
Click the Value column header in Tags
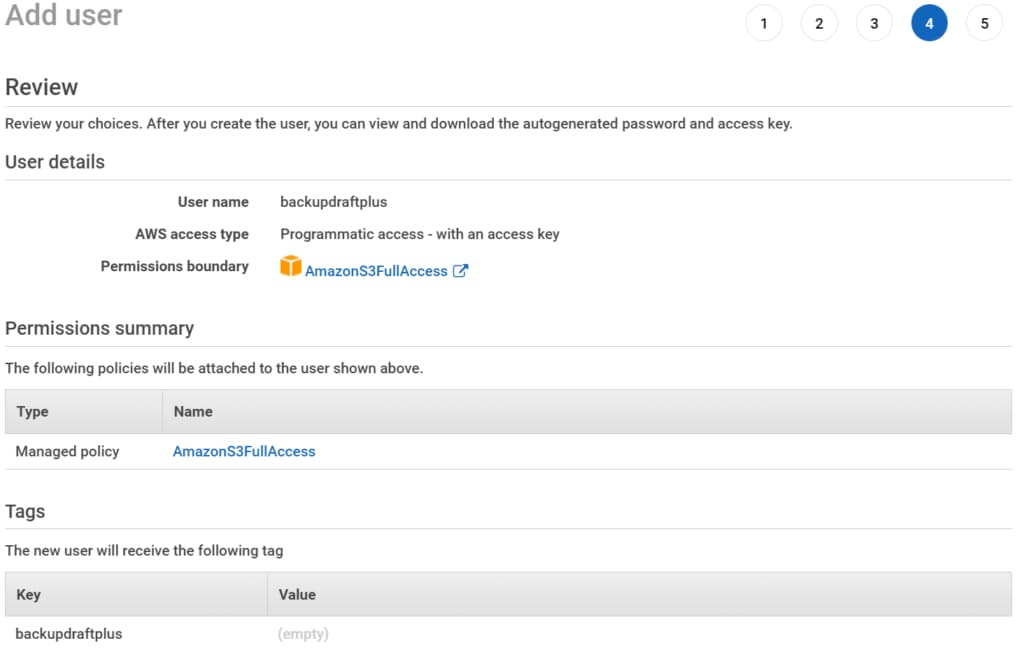639,594
